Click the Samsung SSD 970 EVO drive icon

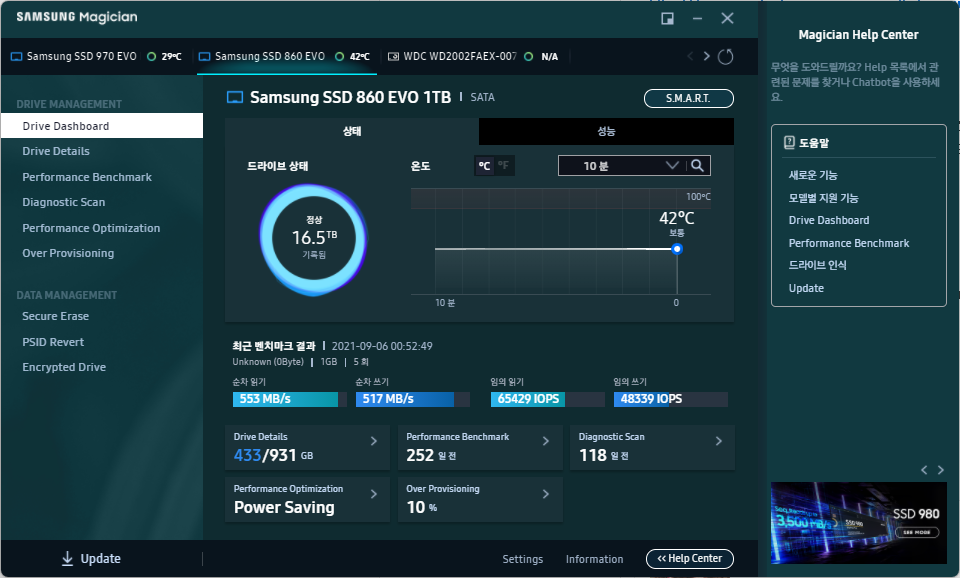[x=17, y=56]
